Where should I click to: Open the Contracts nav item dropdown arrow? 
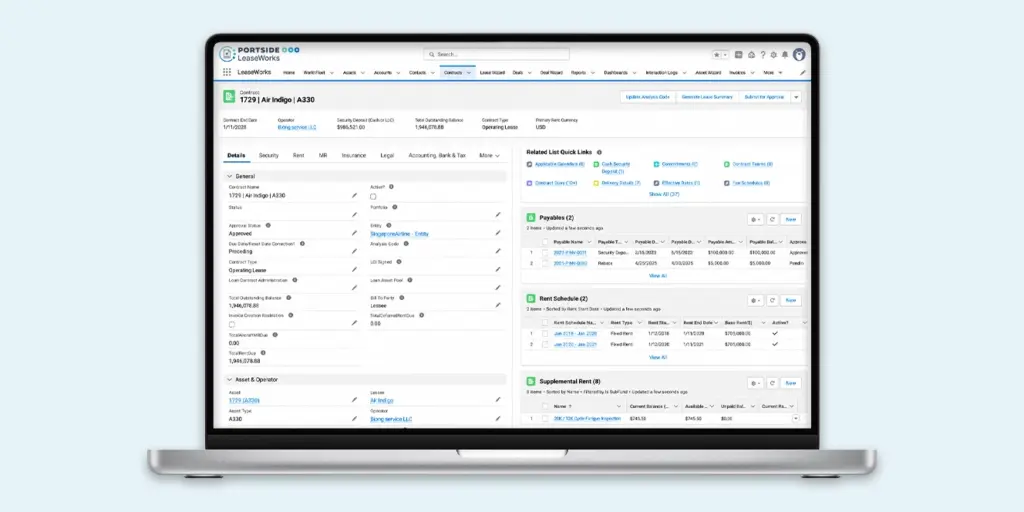468,73
